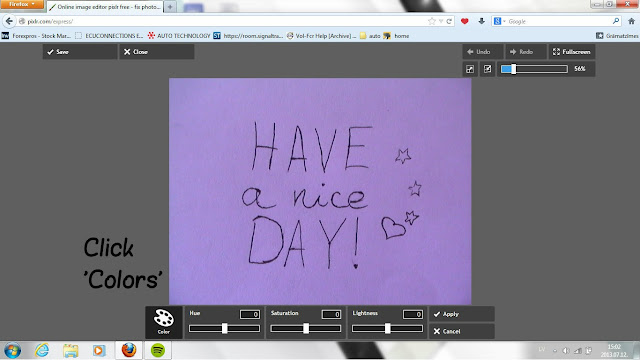The width and height of the screenshot is (640, 360).
Task: Click the Saturation slider handle
Action: click(306, 328)
